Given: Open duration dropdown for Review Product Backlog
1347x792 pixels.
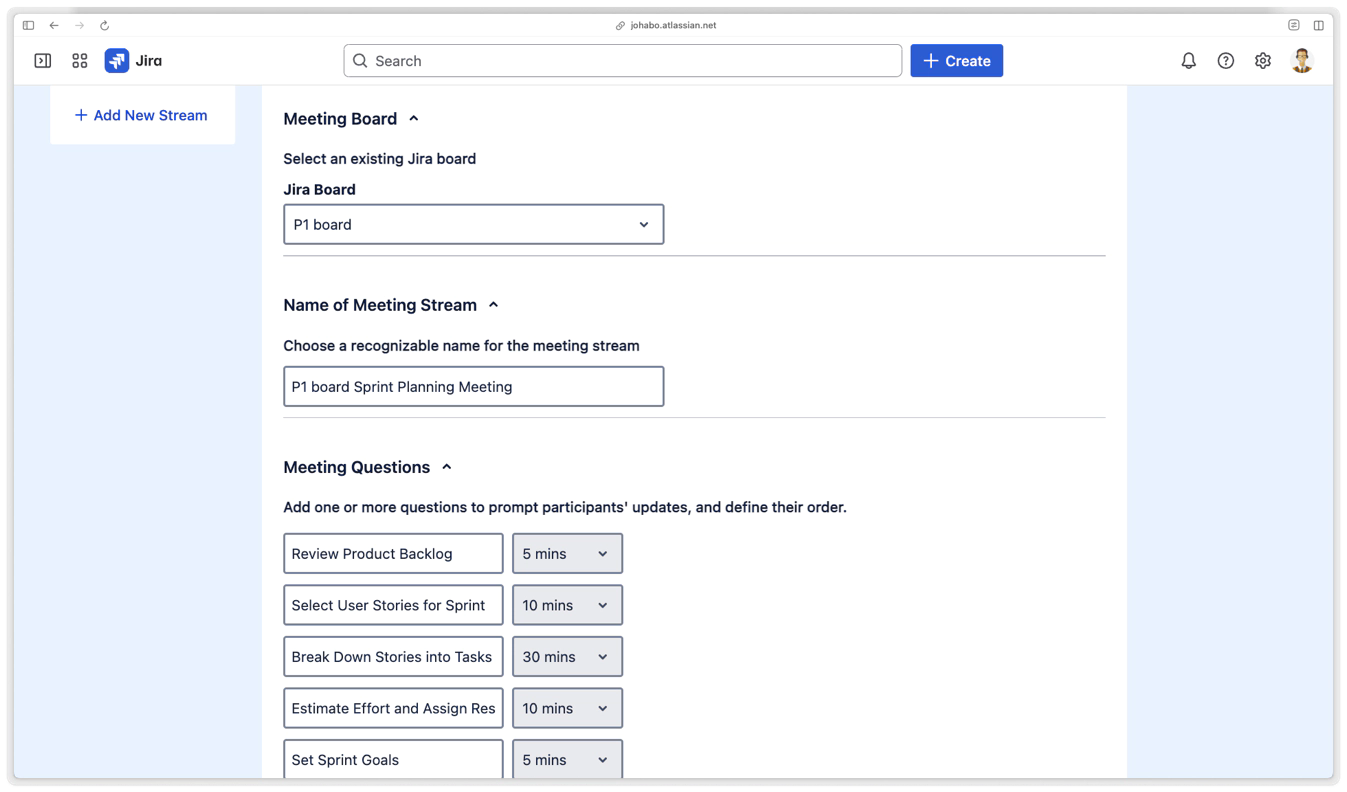Looking at the screenshot, I should pos(567,554).
